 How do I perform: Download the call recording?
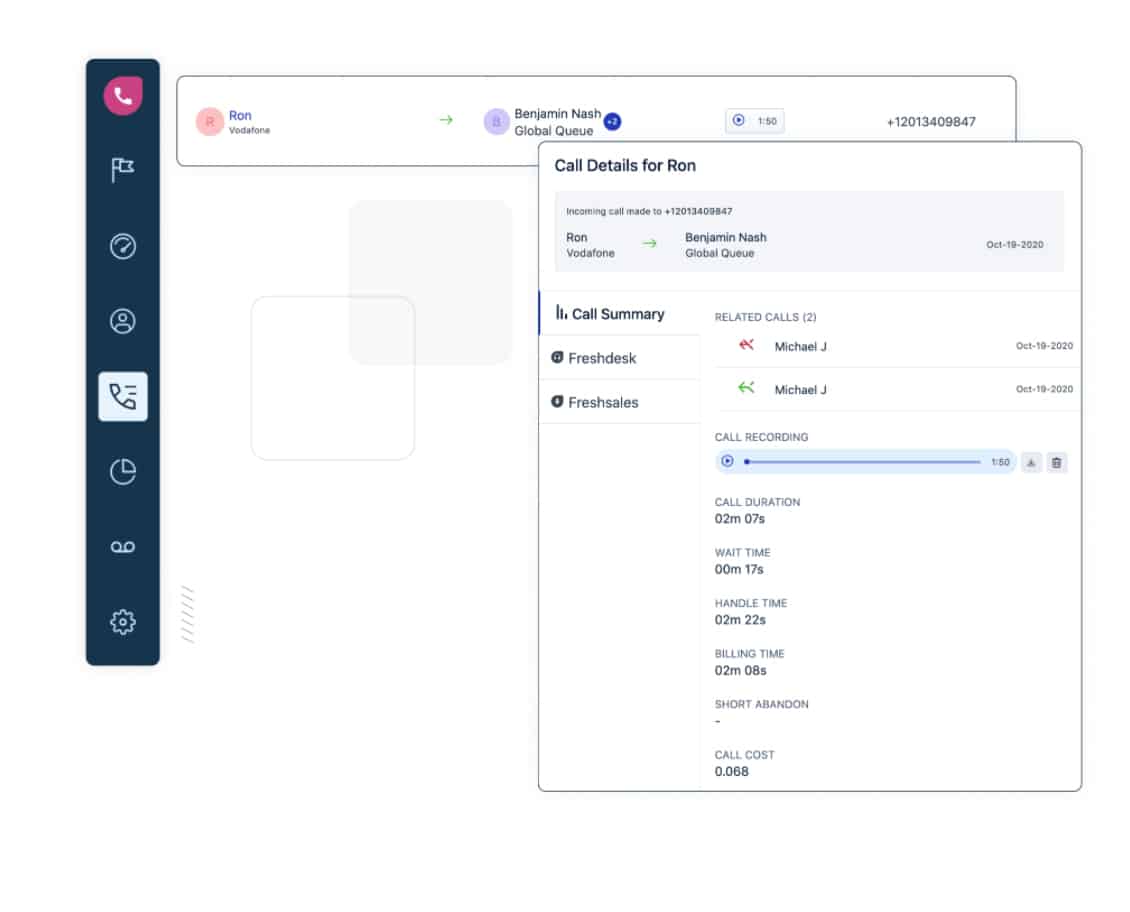click(1031, 462)
